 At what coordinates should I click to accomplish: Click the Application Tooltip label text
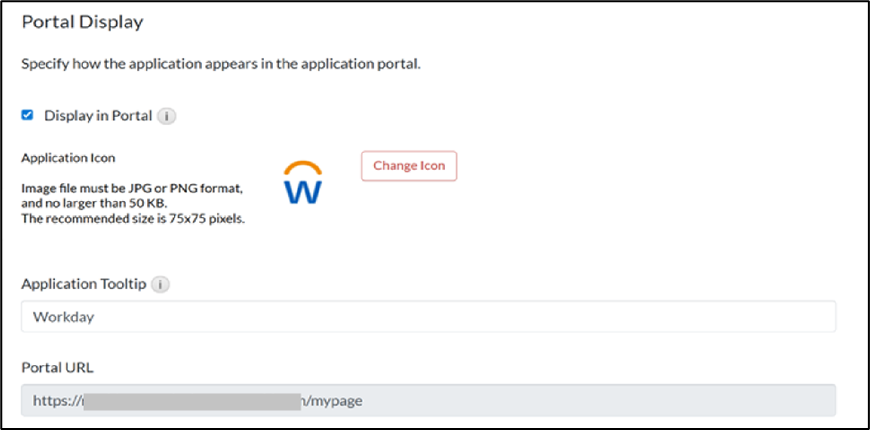(x=84, y=284)
